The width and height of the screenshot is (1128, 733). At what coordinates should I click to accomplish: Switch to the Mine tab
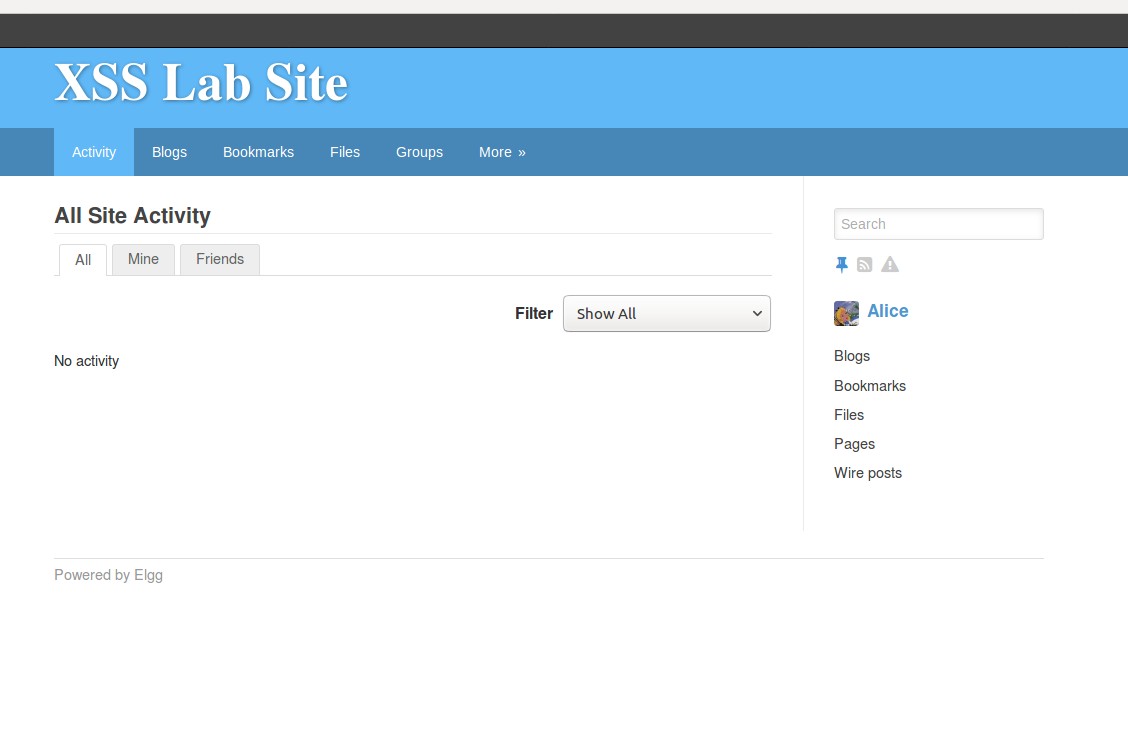point(143,259)
